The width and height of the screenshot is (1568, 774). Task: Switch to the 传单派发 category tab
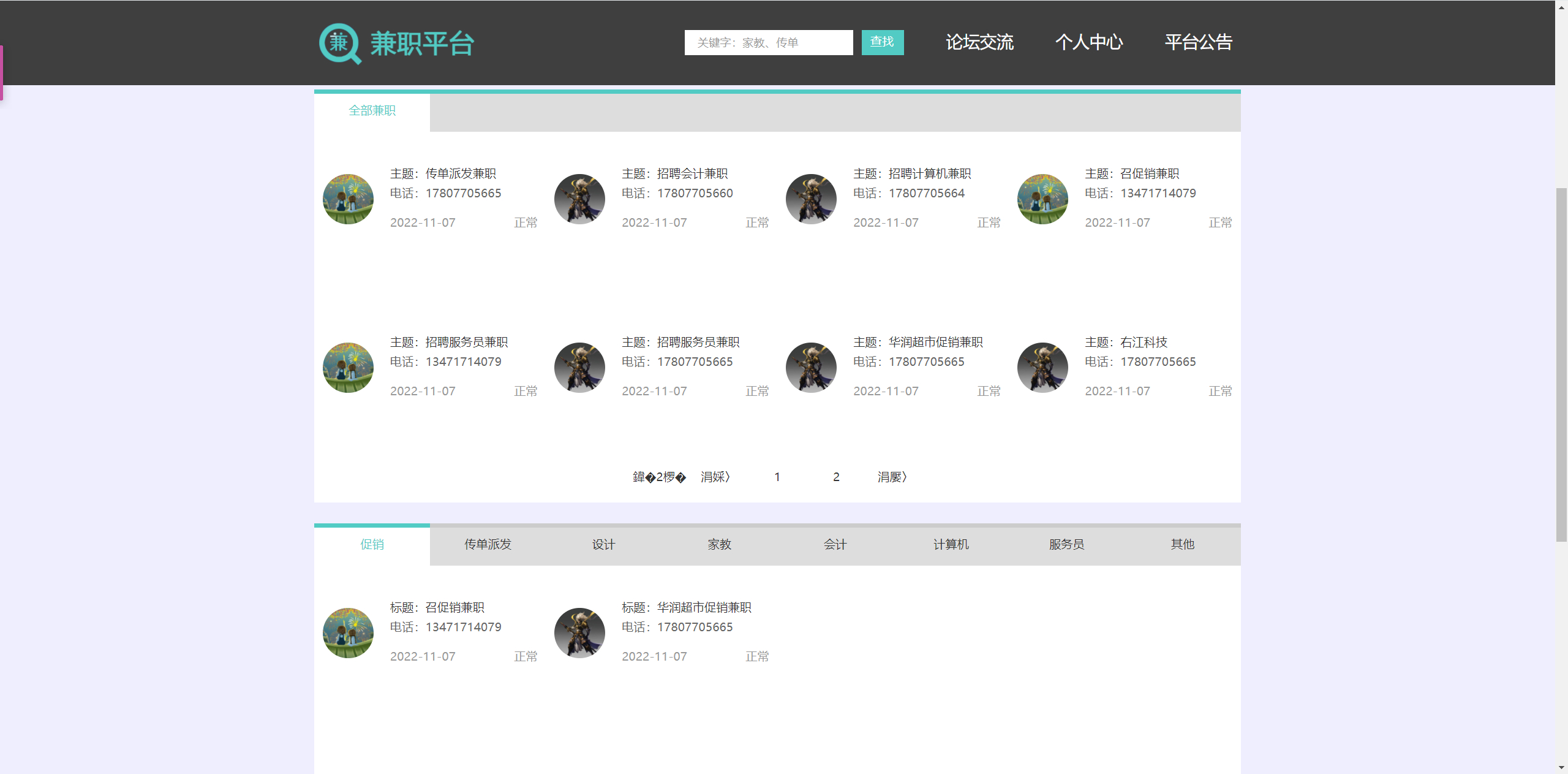488,544
